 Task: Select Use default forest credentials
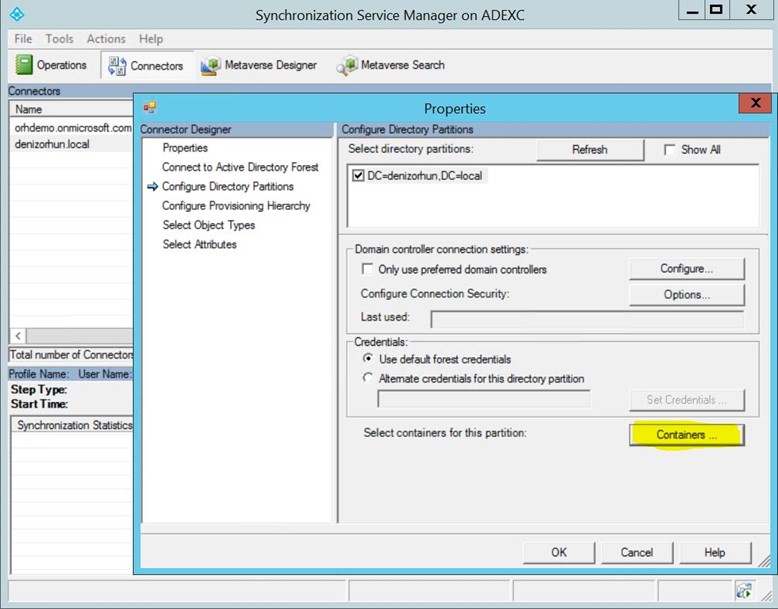tap(368, 358)
